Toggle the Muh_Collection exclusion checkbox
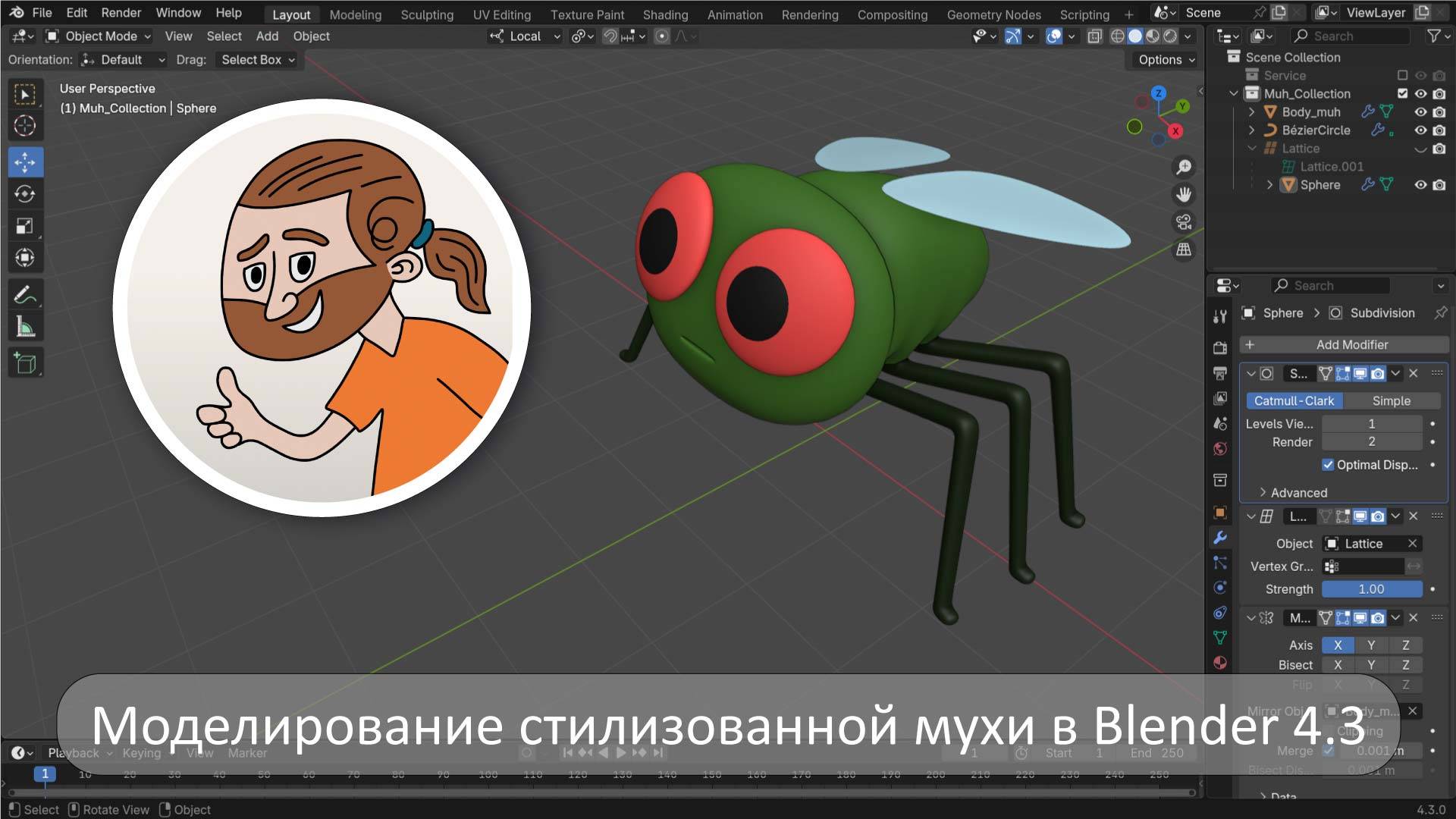Image resolution: width=1456 pixels, height=819 pixels. (x=1403, y=93)
